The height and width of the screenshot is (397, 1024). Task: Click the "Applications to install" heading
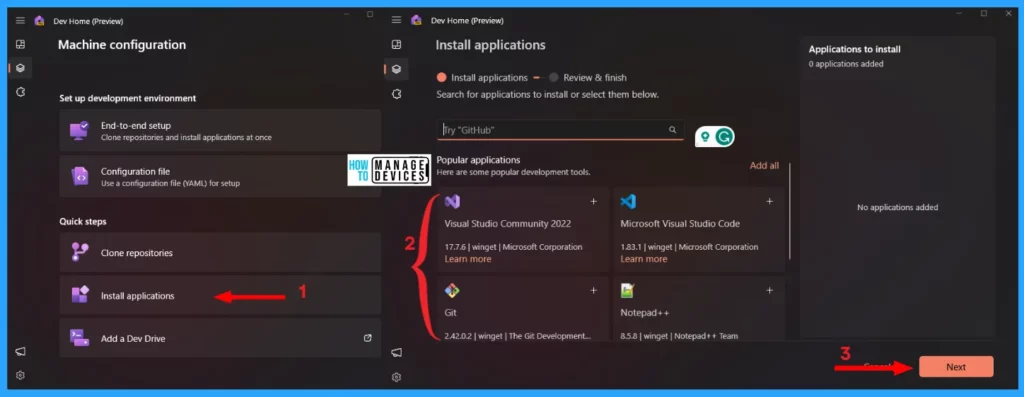(x=855, y=49)
